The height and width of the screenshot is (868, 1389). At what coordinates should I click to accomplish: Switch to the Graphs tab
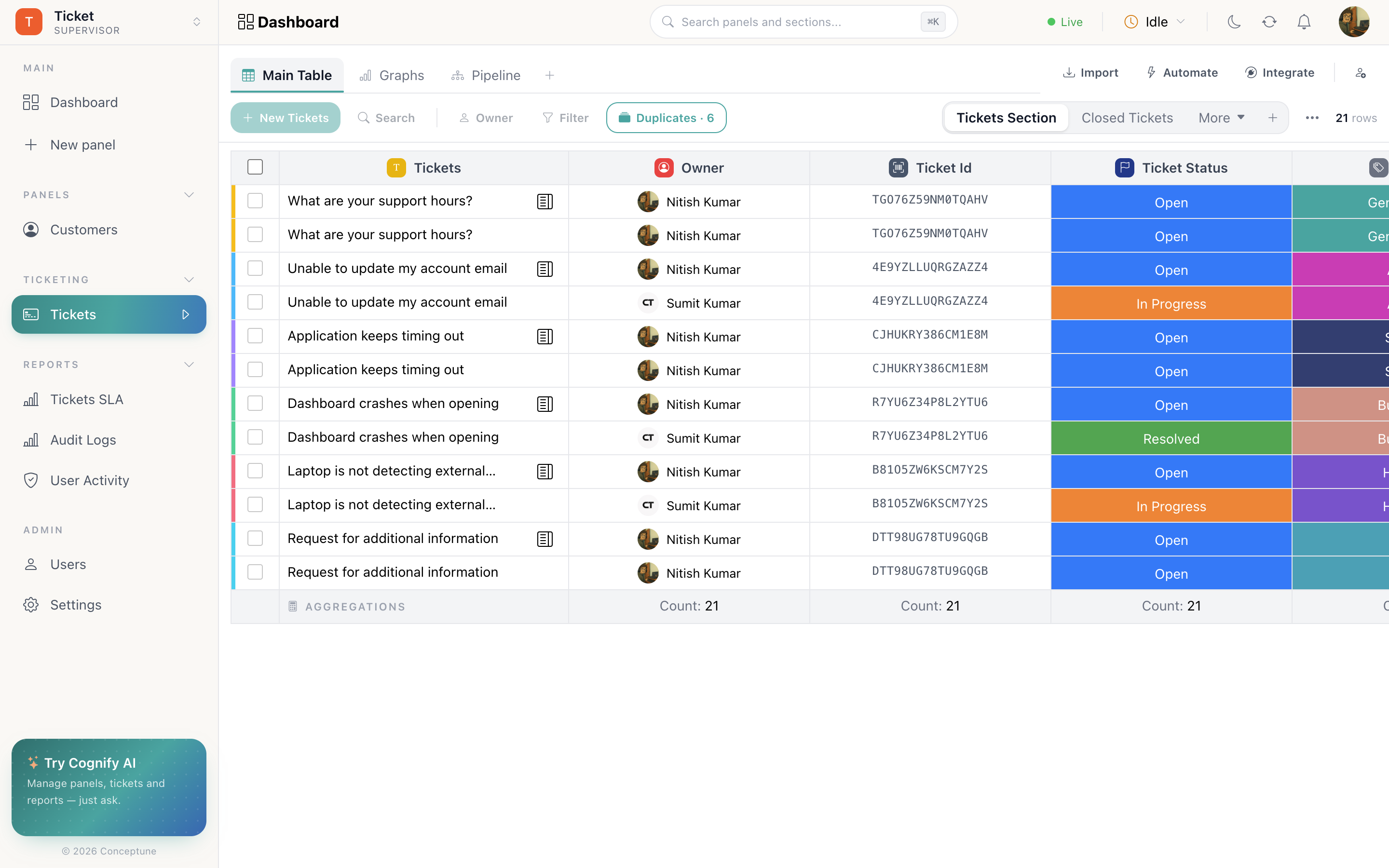[x=392, y=75]
